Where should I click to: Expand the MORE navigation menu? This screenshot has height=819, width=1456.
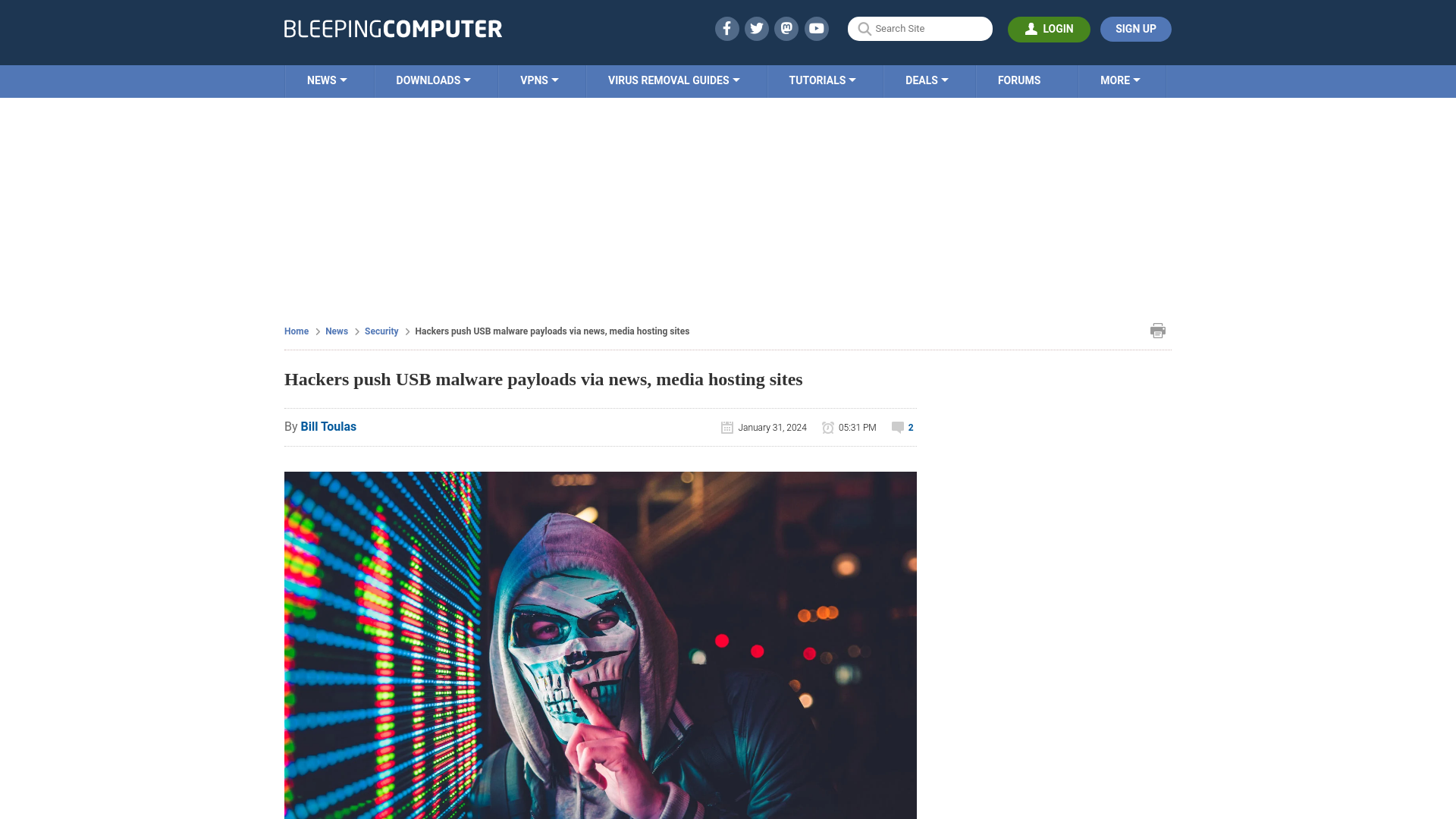(x=1120, y=80)
